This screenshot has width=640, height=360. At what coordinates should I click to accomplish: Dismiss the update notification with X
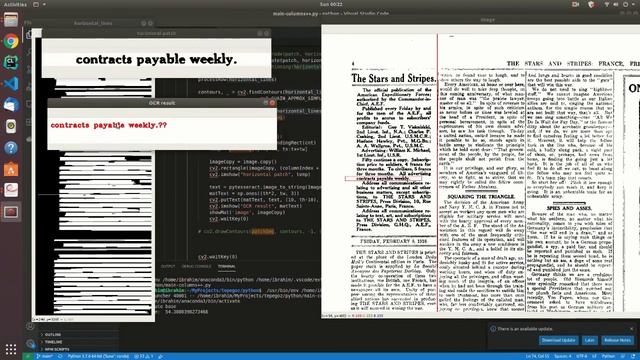632,329
